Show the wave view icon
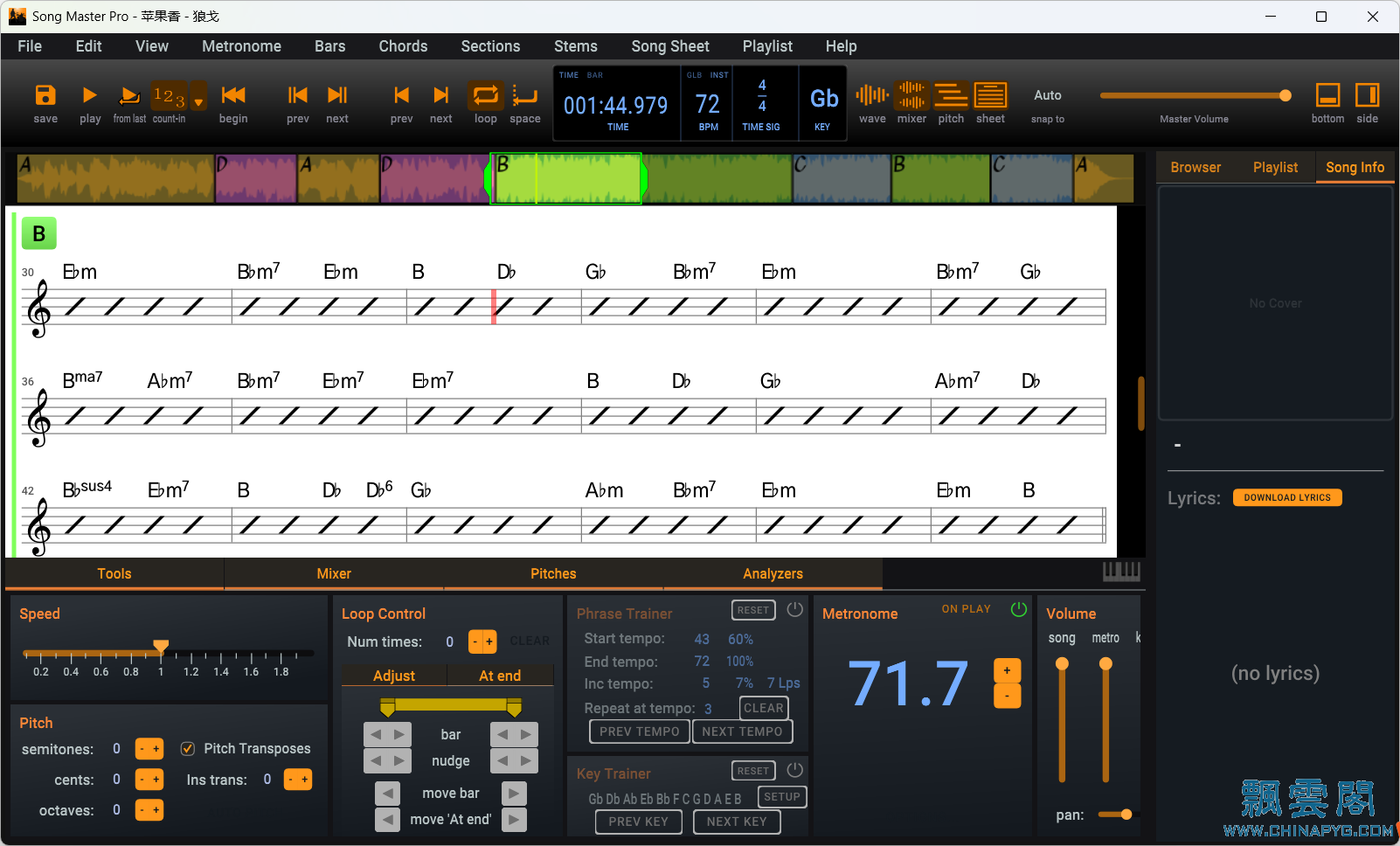This screenshot has height=846, width=1400. tap(872, 94)
